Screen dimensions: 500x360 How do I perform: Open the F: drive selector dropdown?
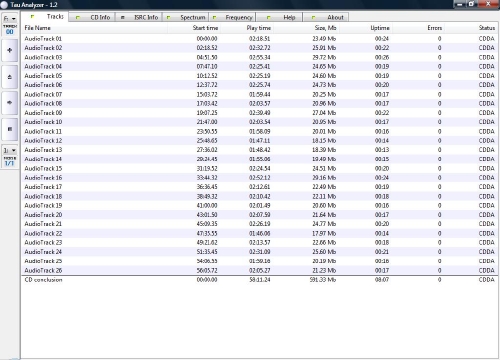coord(10,19)
